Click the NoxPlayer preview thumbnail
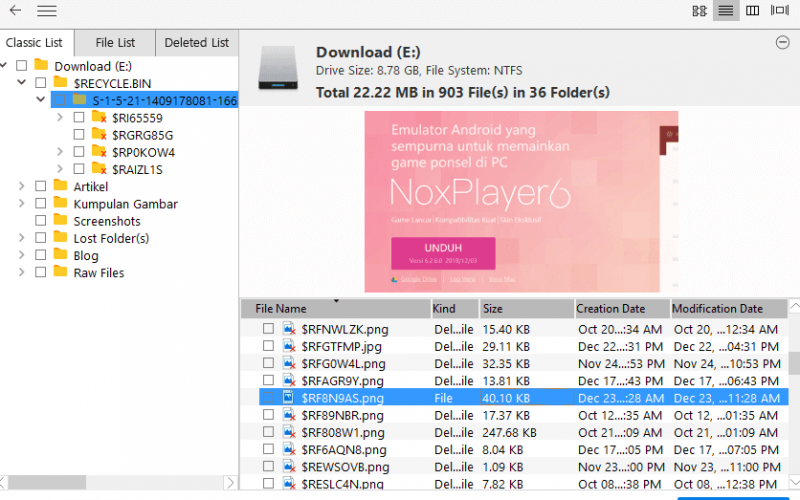The image size is (800, 500). pos(521,202)
